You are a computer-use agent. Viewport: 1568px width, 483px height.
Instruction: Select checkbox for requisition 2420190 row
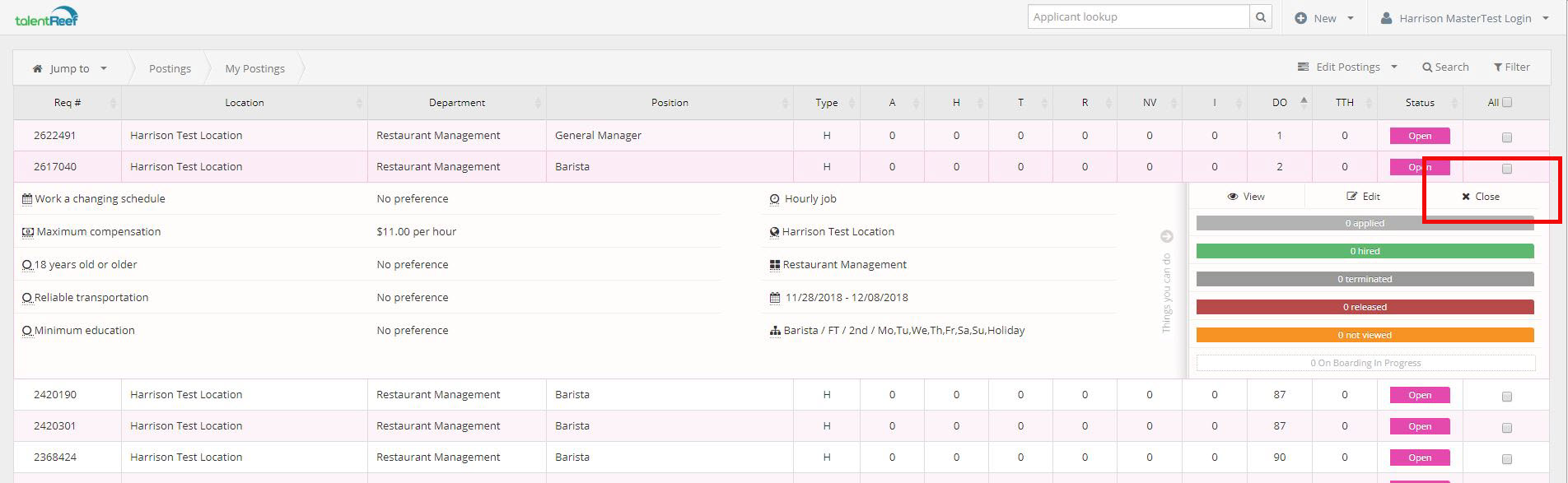click(x=1507, y=397)
